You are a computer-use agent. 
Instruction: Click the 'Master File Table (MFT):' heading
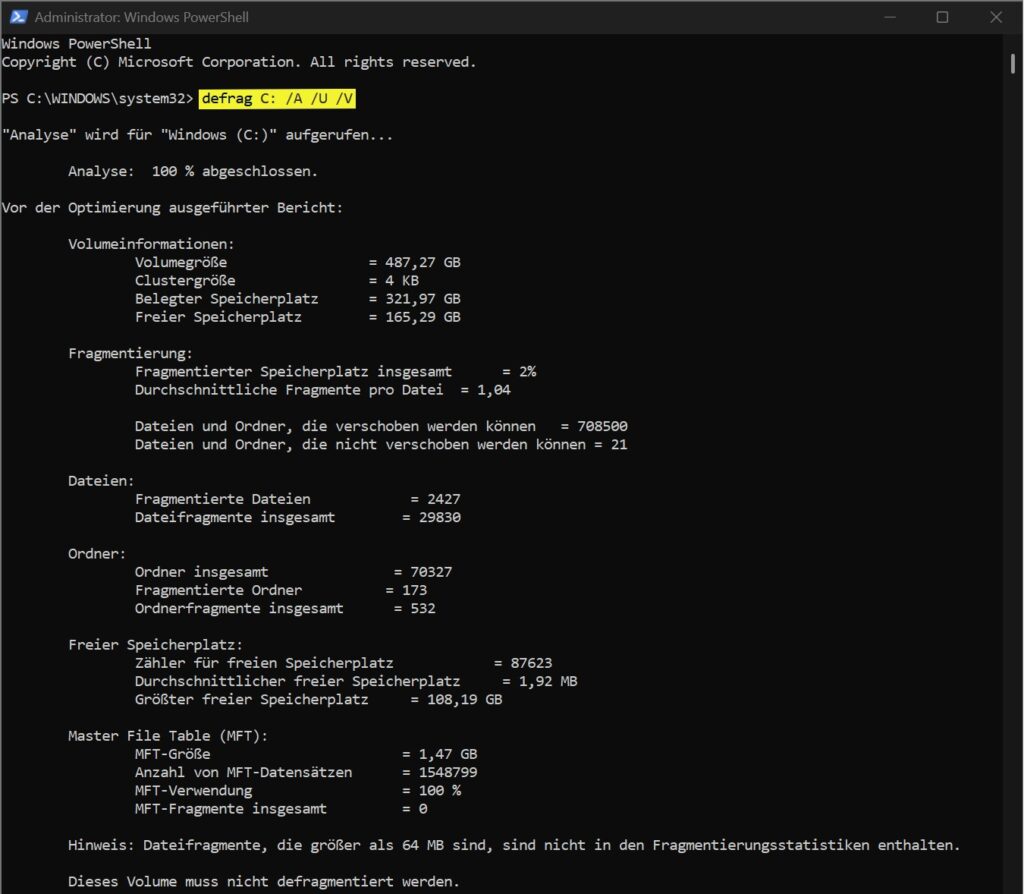168,736
